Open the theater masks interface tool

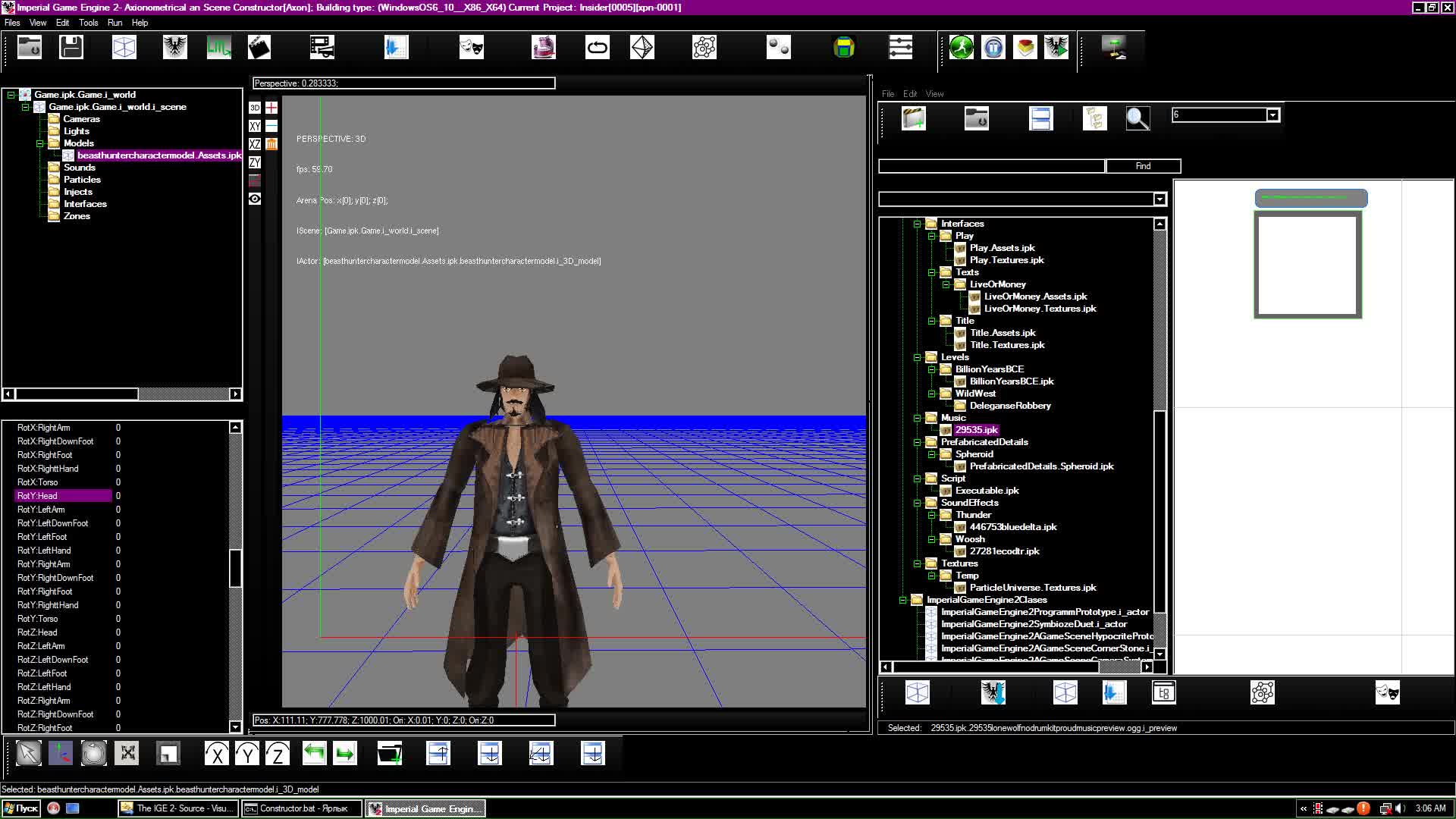pos(471,47)
